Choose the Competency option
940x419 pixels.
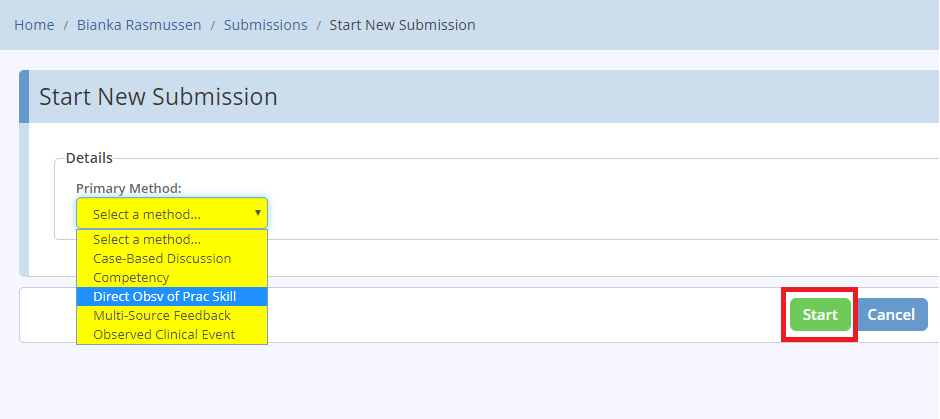click(x=172, y=278)
